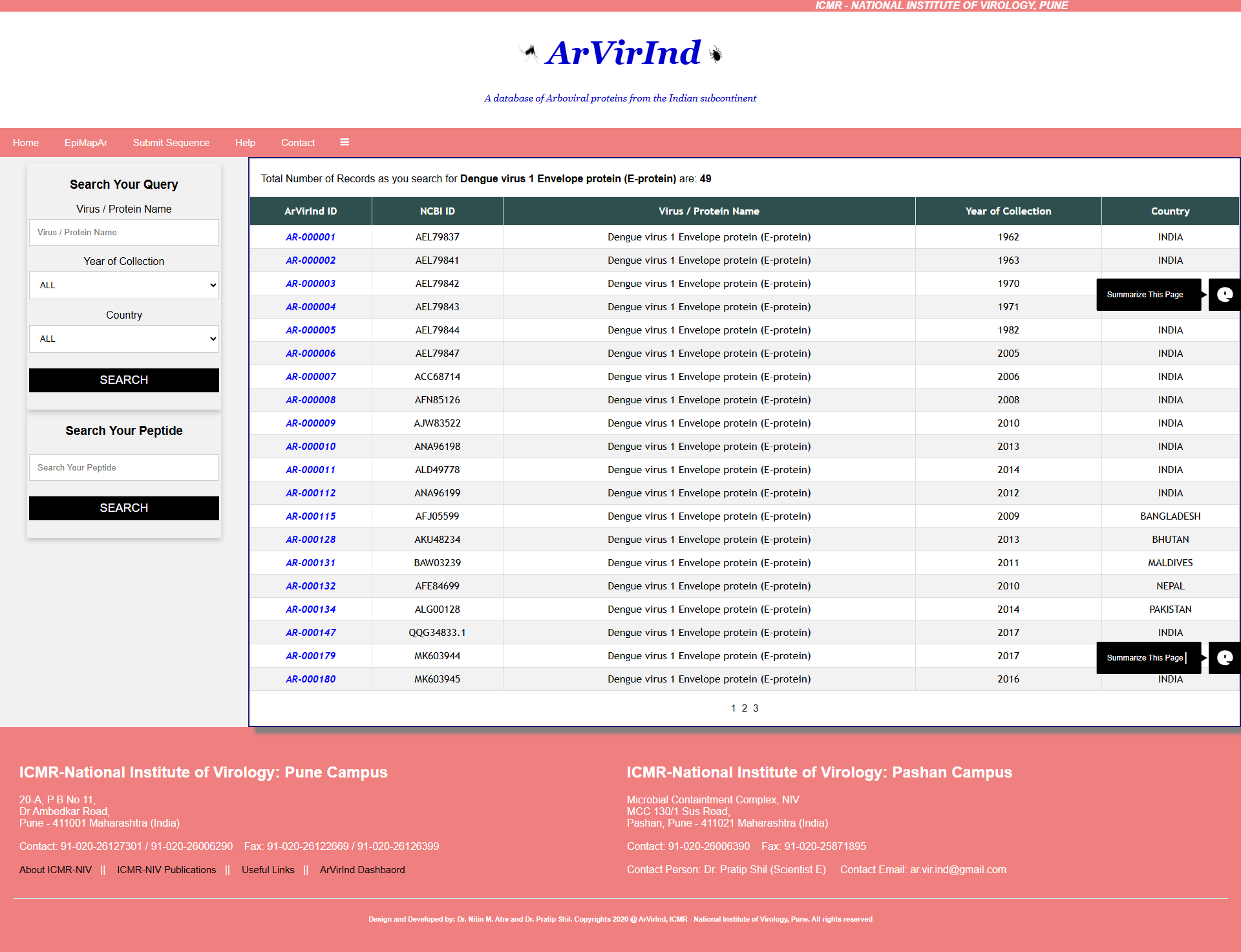
Task: Open the Country dropdown filter
Action: (124, 339)
